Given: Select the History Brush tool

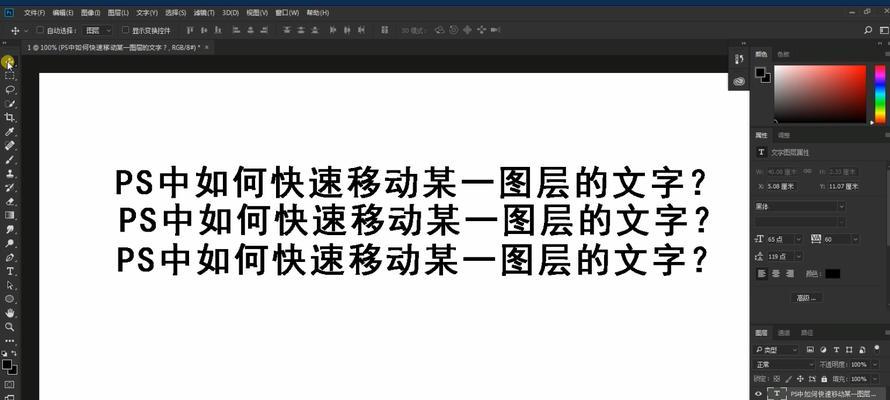Looking at the screenshot, I should pos(10,187).
